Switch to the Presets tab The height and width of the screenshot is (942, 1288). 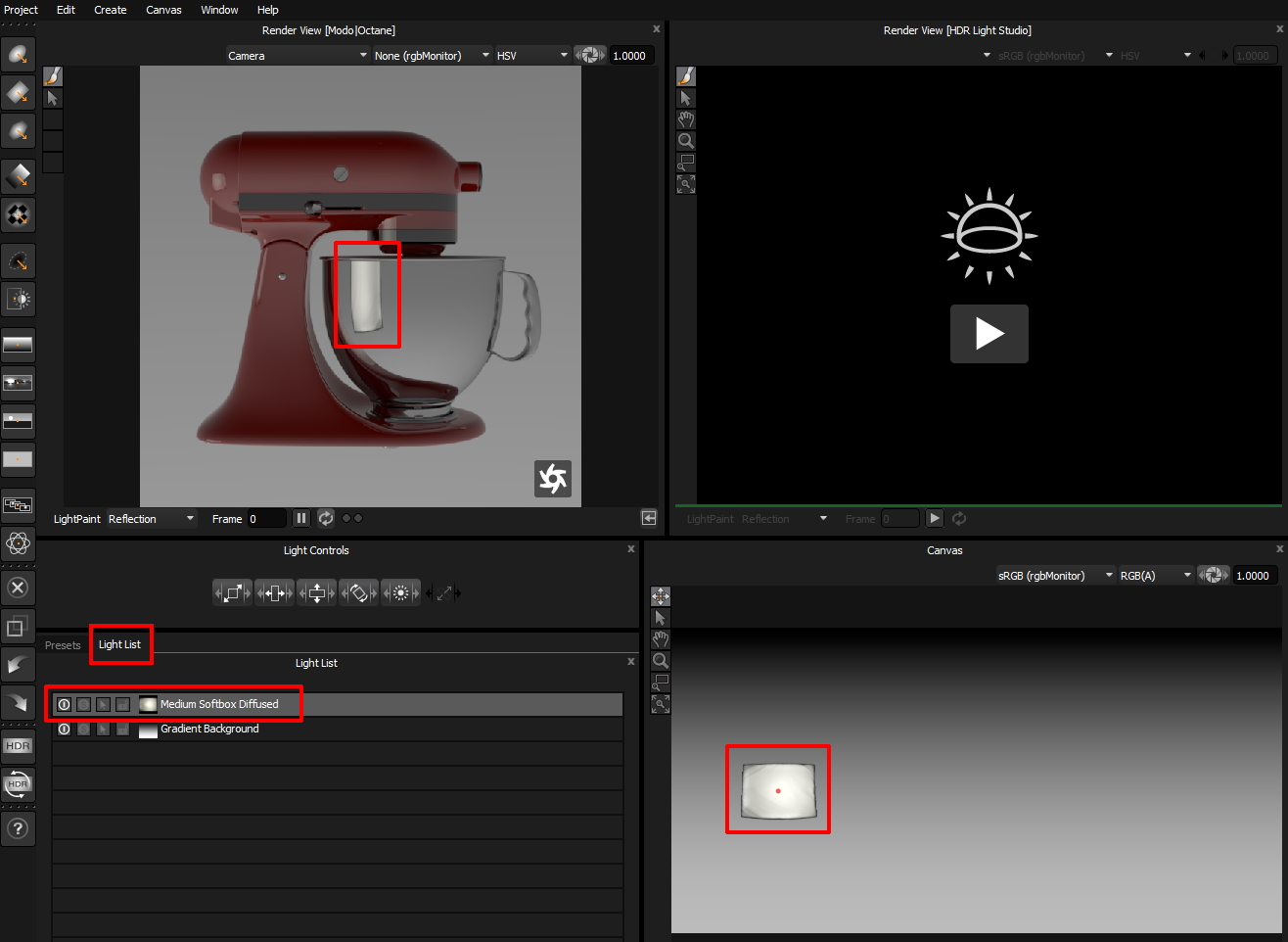coord(63,645)
